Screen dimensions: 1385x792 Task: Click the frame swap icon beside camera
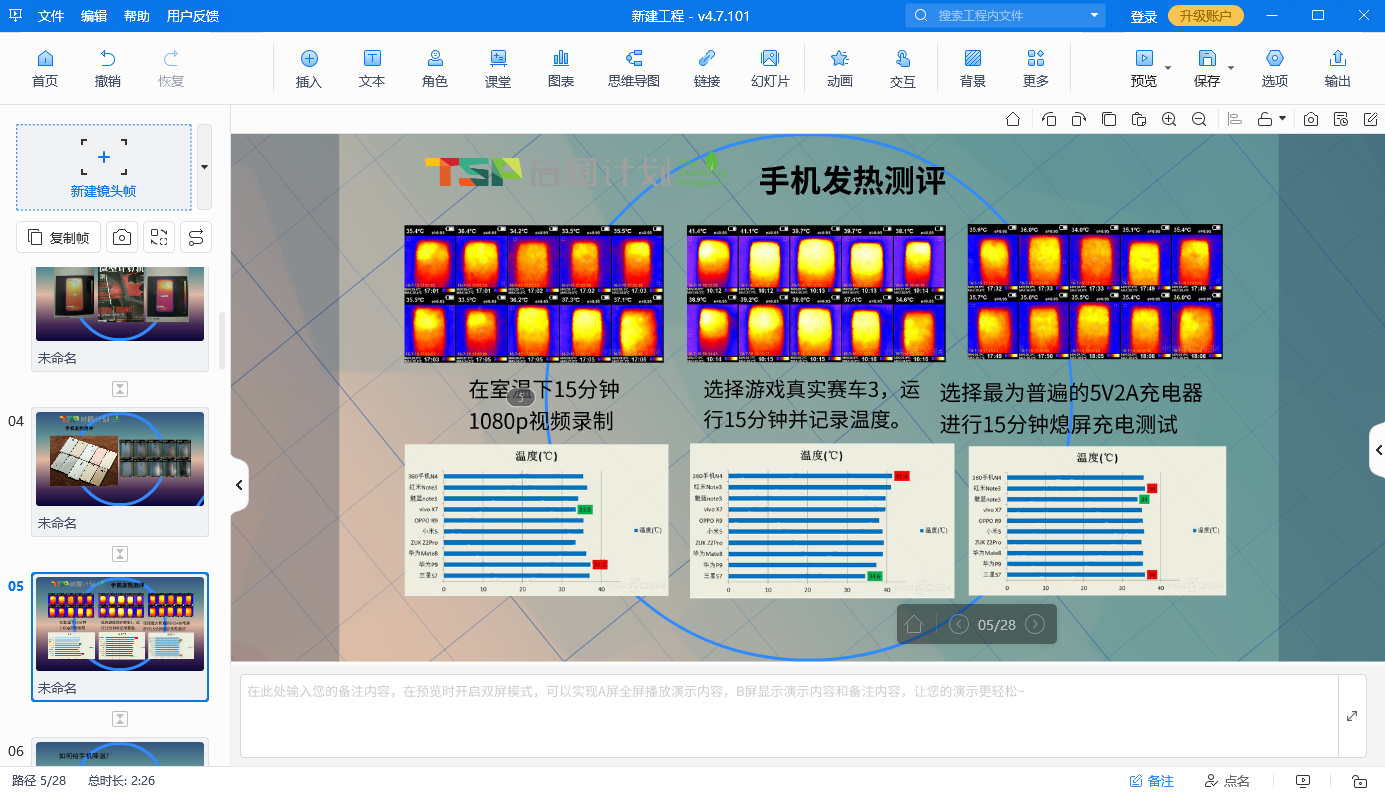(x=159, y=237)
